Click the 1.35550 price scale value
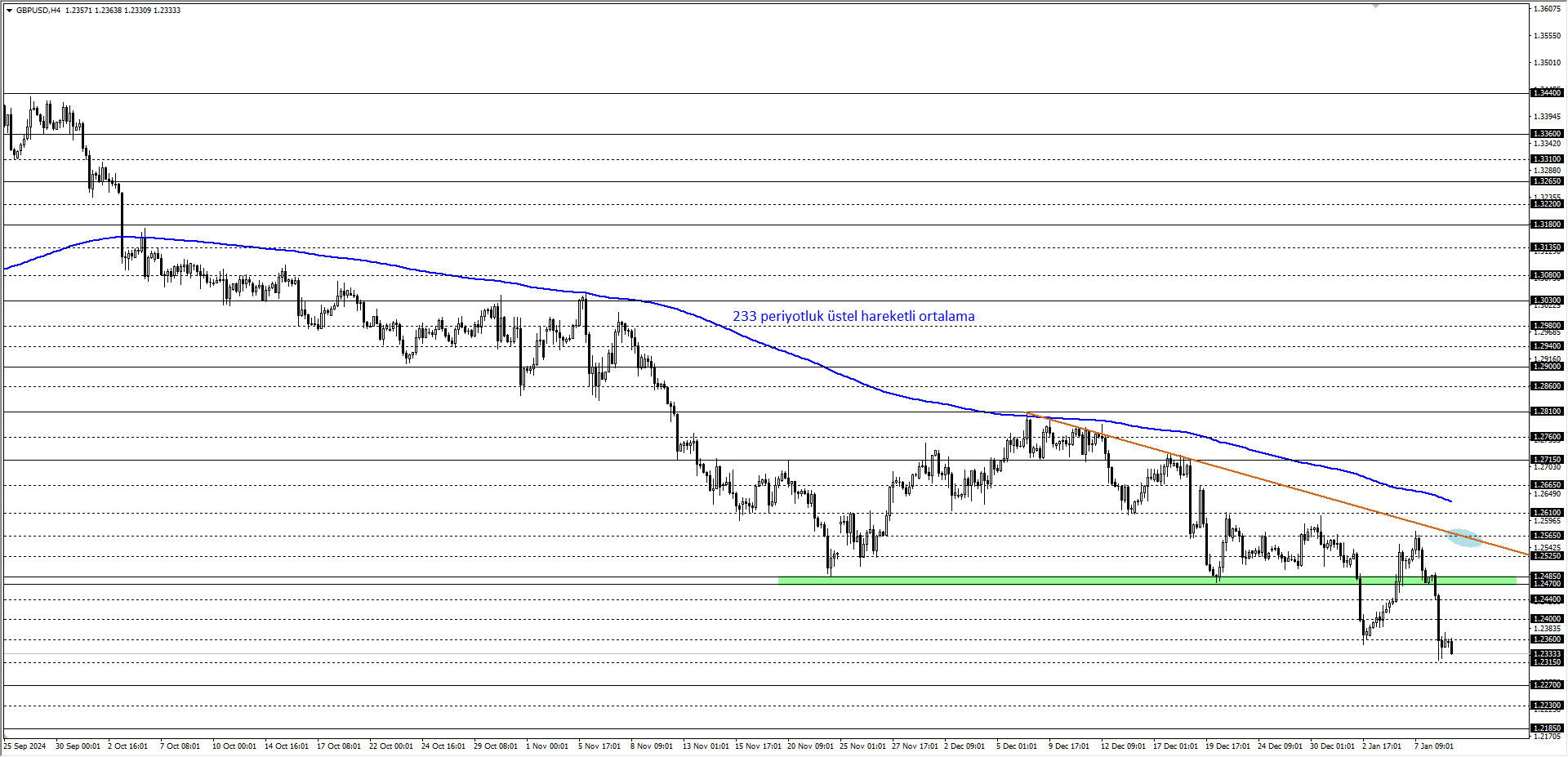The width and height of the screenshot is (1568, 757). click(1548, 36)
